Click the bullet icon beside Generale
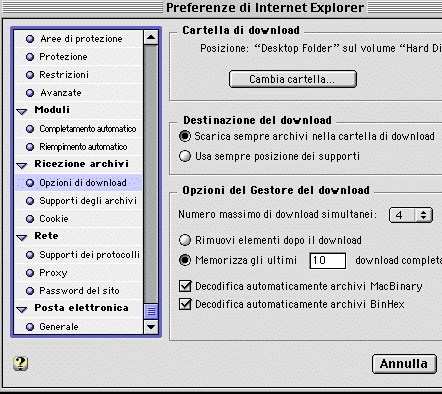442x394 pixels. pos(30,327)
